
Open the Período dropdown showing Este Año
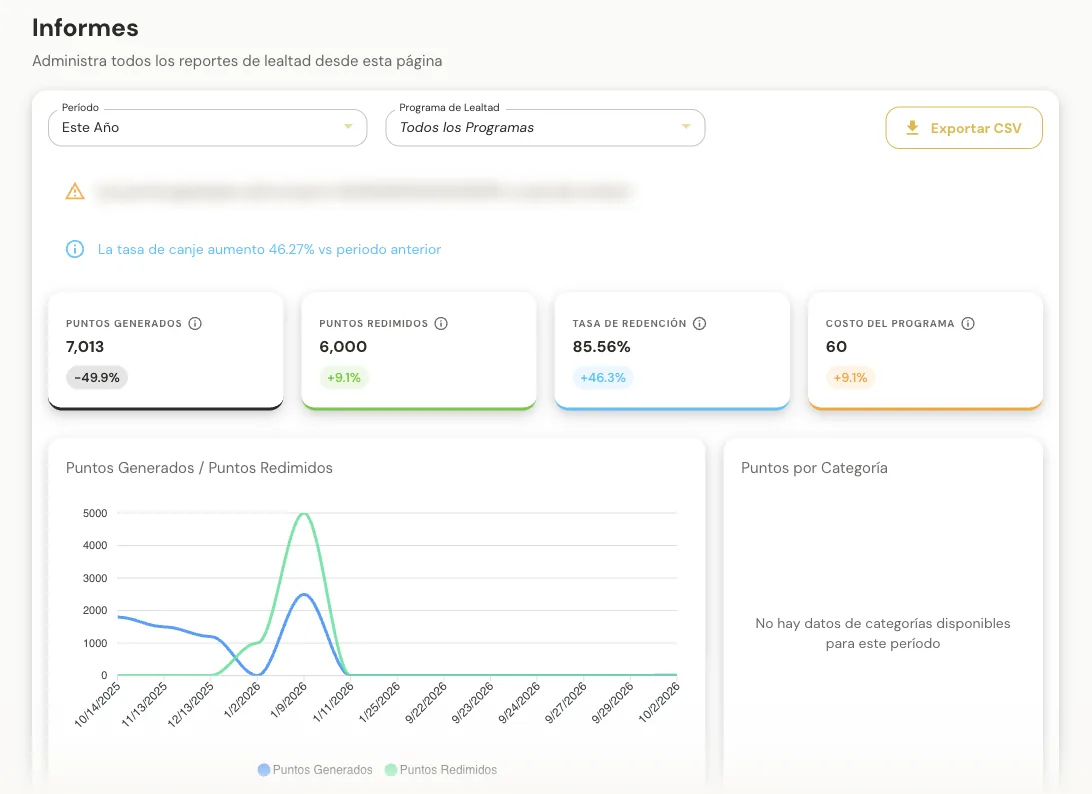click(208, 127)
